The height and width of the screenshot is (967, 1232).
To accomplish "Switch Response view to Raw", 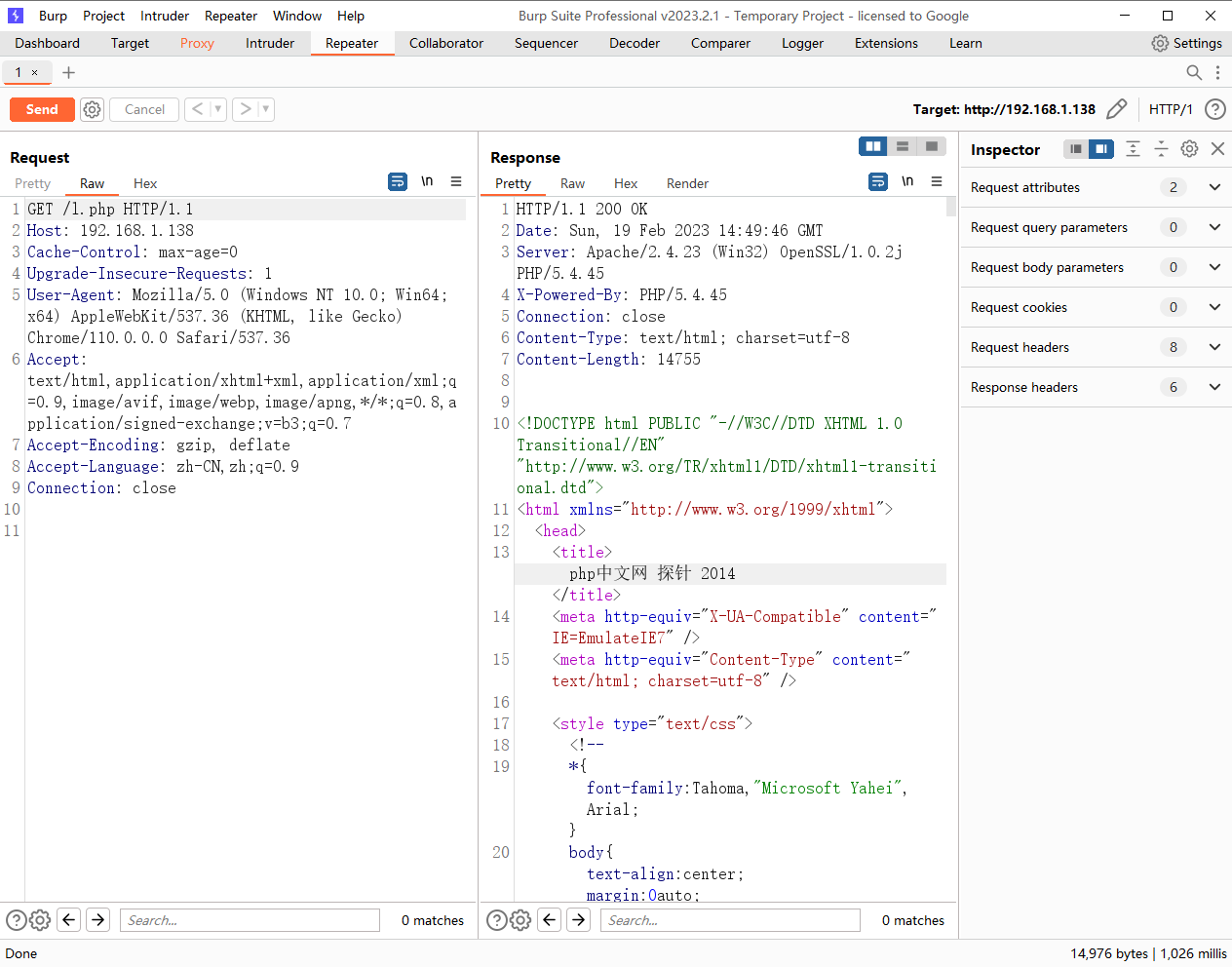I will tap(572, 183).
